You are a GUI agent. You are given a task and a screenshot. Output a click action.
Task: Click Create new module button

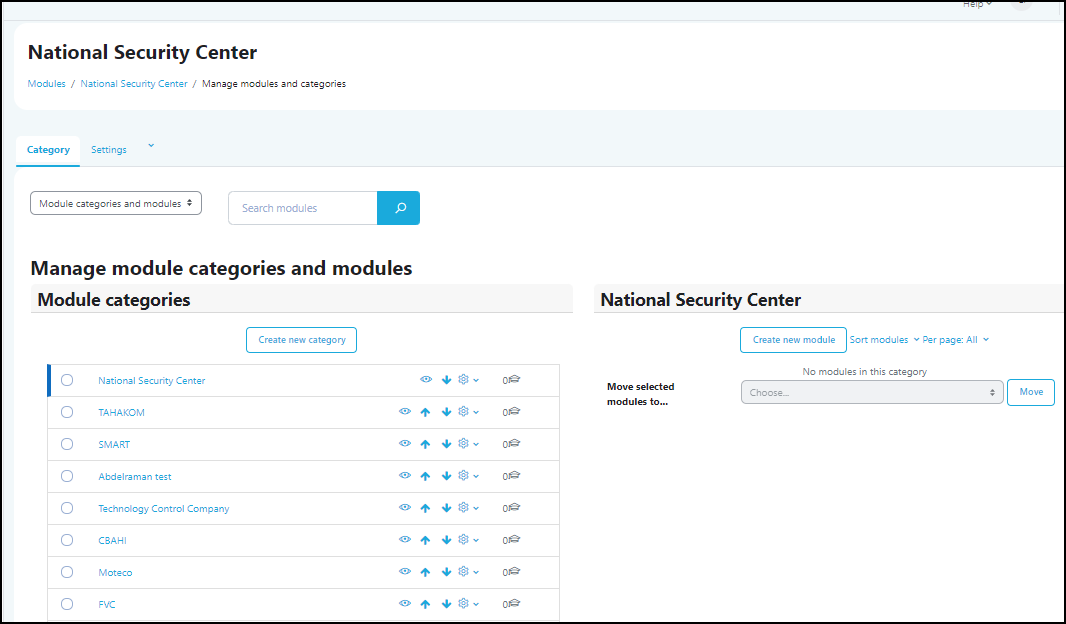click(793, 340)
